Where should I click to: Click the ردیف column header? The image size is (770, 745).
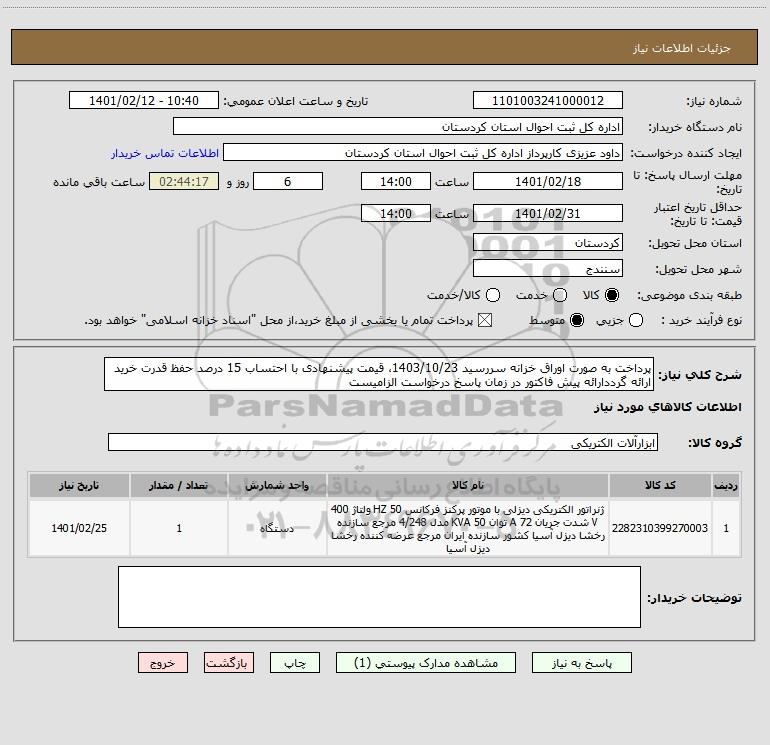(x=726, y=486)
